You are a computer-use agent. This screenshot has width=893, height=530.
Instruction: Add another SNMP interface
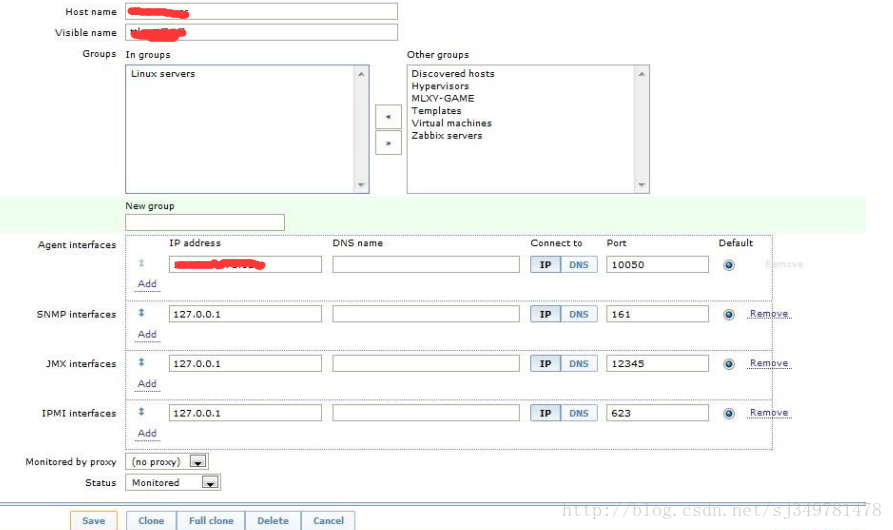(147, 334)
